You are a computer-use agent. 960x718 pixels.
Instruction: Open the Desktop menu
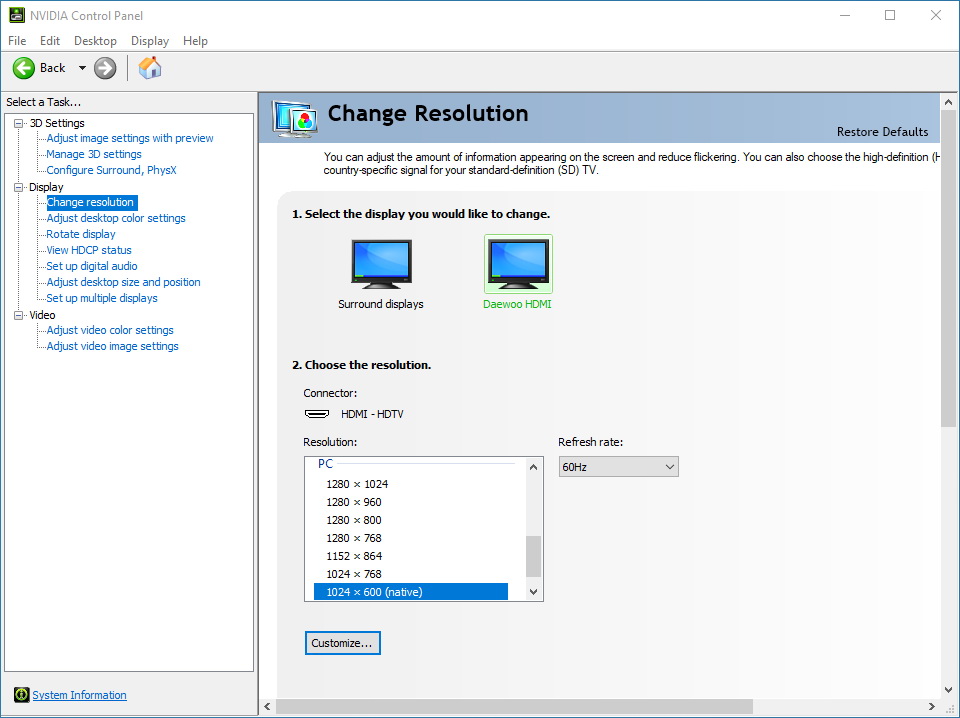95,40
